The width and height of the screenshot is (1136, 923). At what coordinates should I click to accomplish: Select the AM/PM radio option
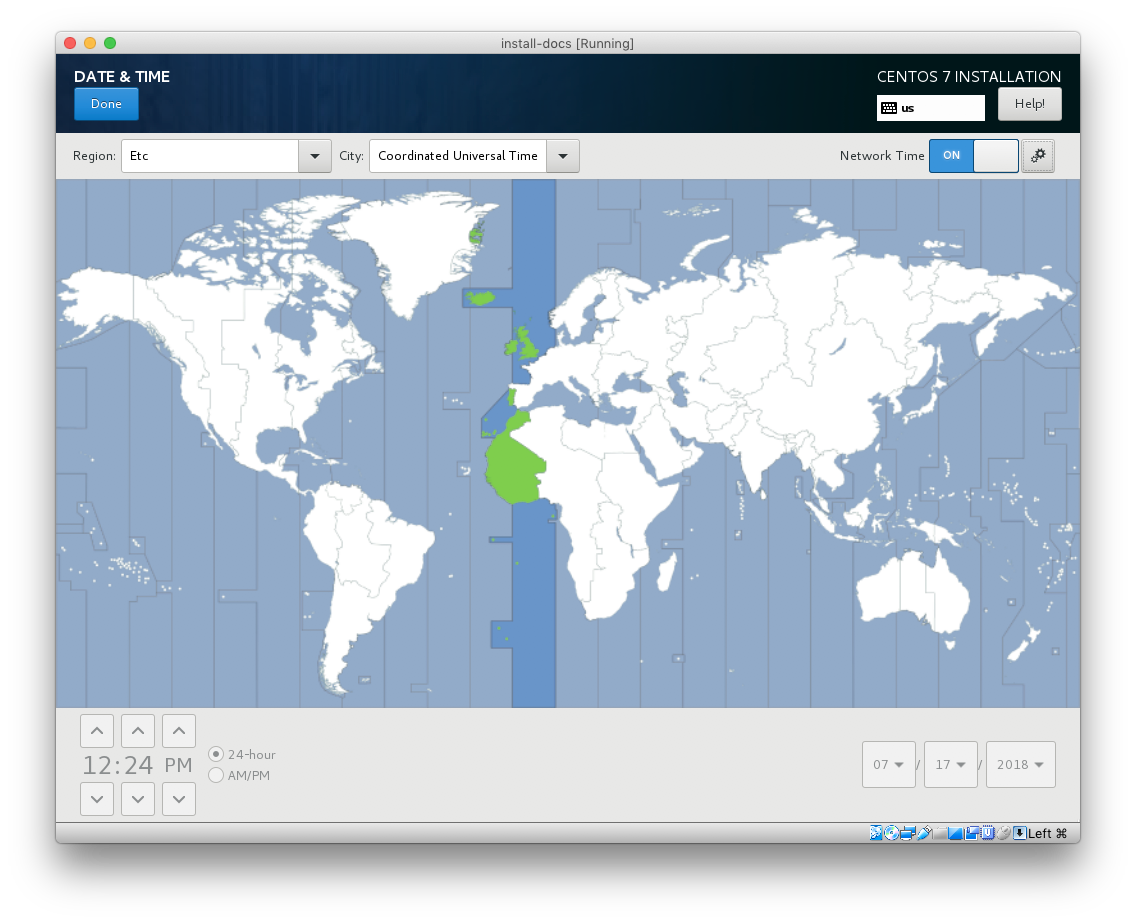pos(216,775)
